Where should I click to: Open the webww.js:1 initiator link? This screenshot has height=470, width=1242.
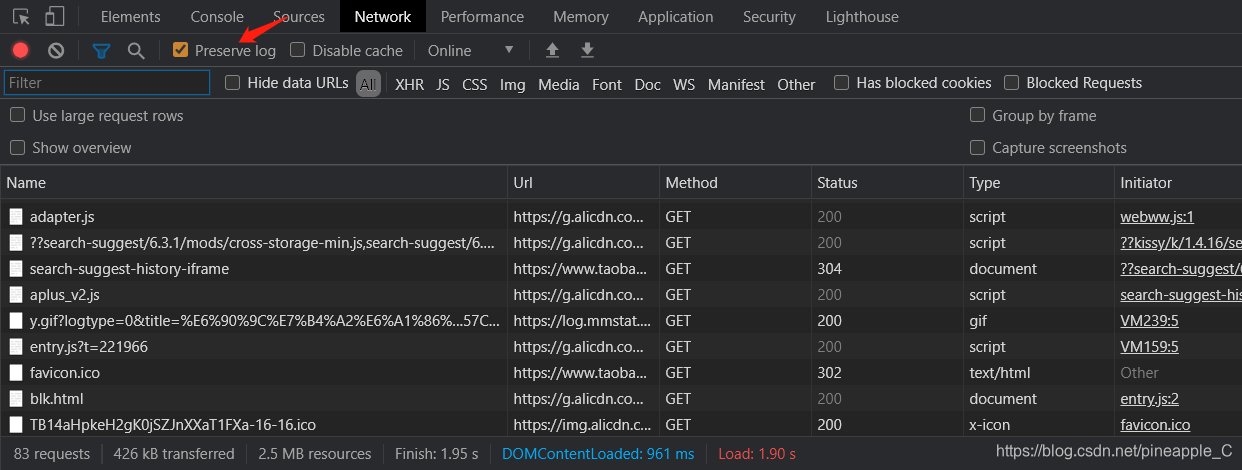[x=1157, y=216]
